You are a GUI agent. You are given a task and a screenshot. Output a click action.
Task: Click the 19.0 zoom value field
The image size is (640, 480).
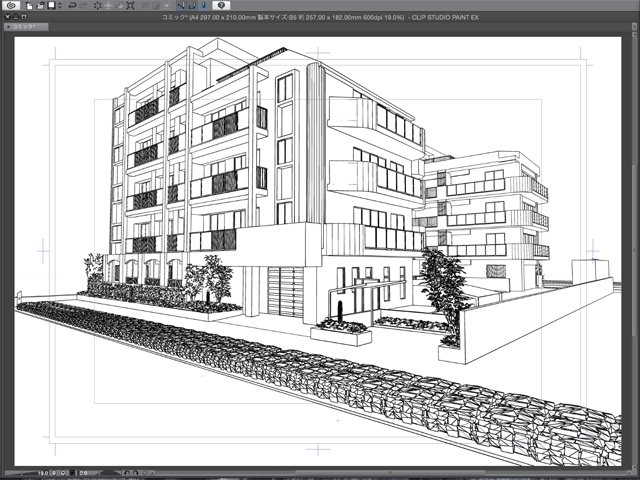43,473
